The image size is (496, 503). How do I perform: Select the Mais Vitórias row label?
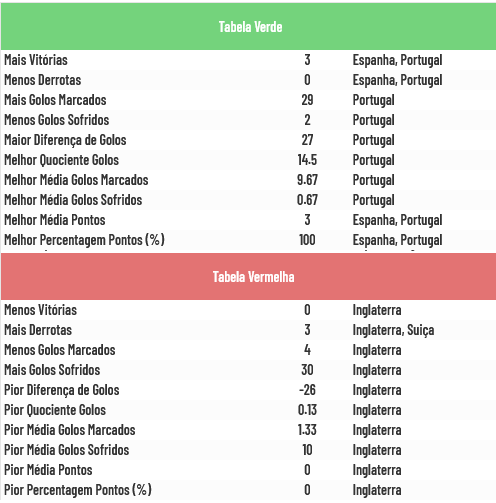click(x=36, y=60)
